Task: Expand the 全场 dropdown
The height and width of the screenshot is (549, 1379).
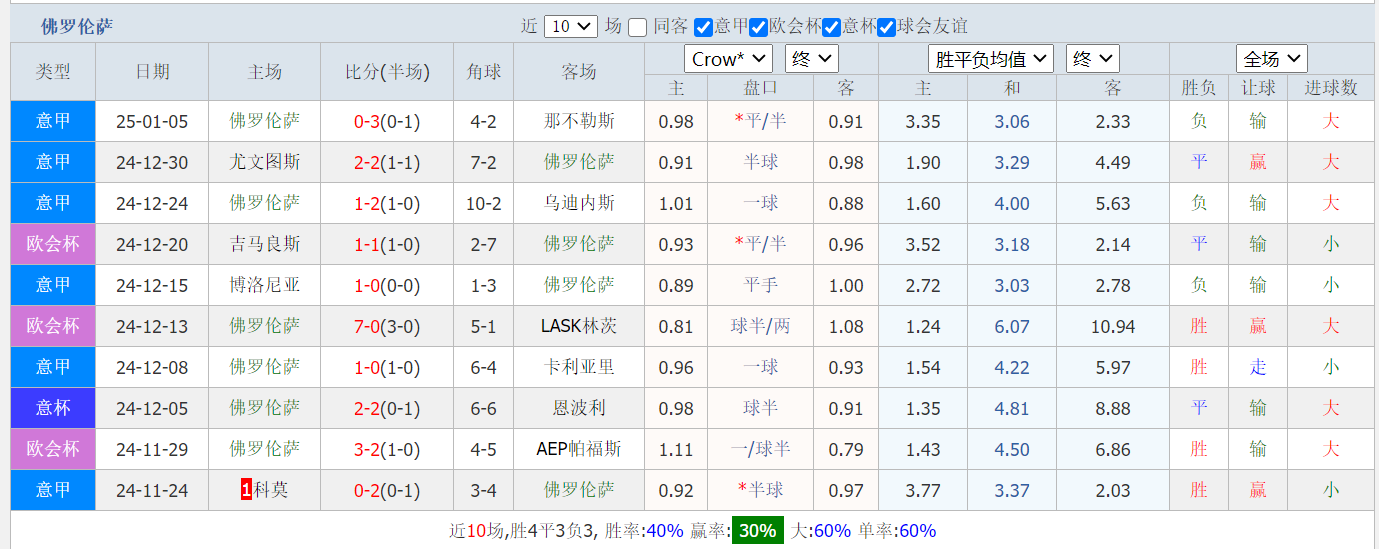Action: click(x=1271, y=59)
